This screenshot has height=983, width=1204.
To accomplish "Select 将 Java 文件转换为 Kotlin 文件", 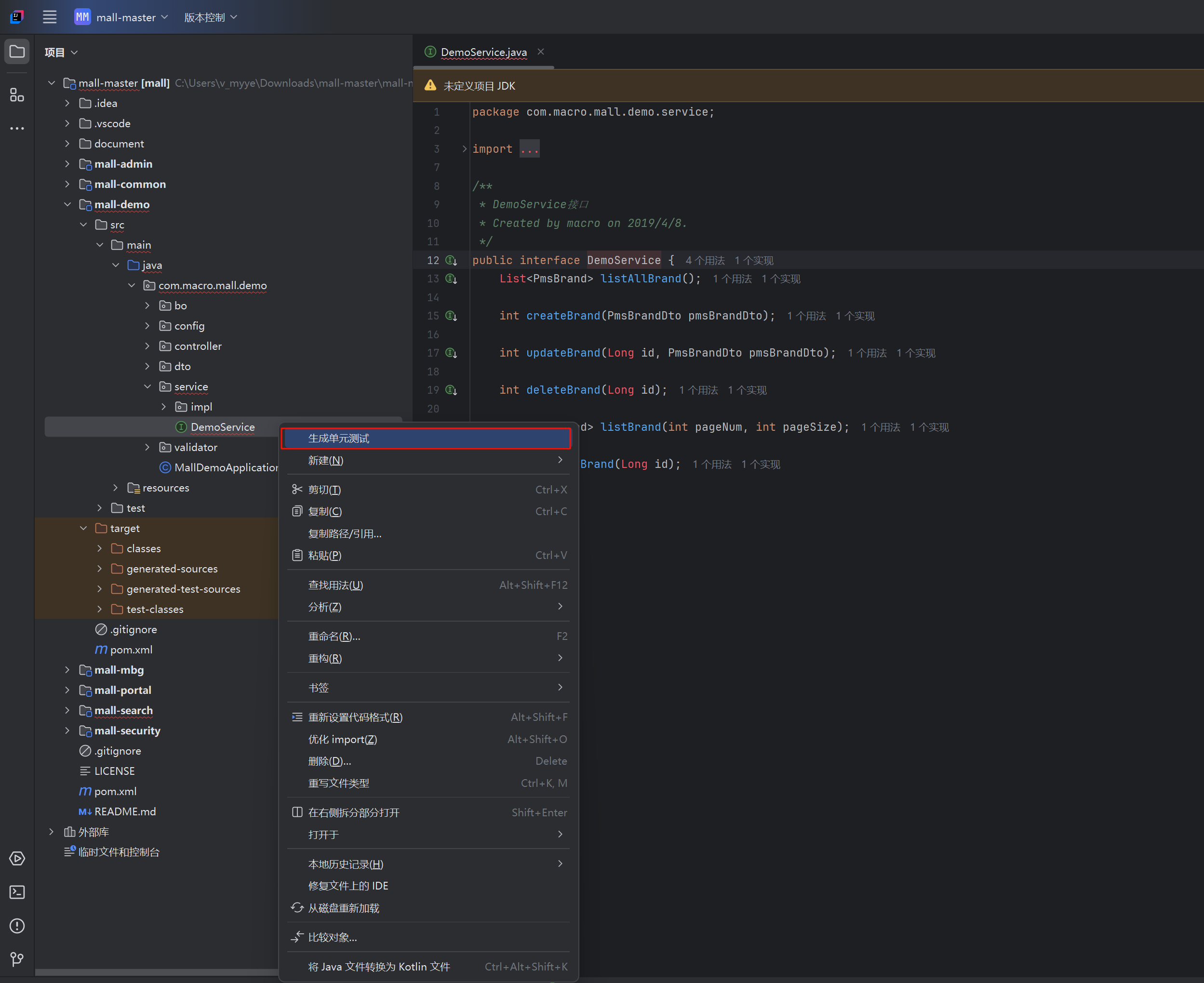I will click(x=428, y=967).
